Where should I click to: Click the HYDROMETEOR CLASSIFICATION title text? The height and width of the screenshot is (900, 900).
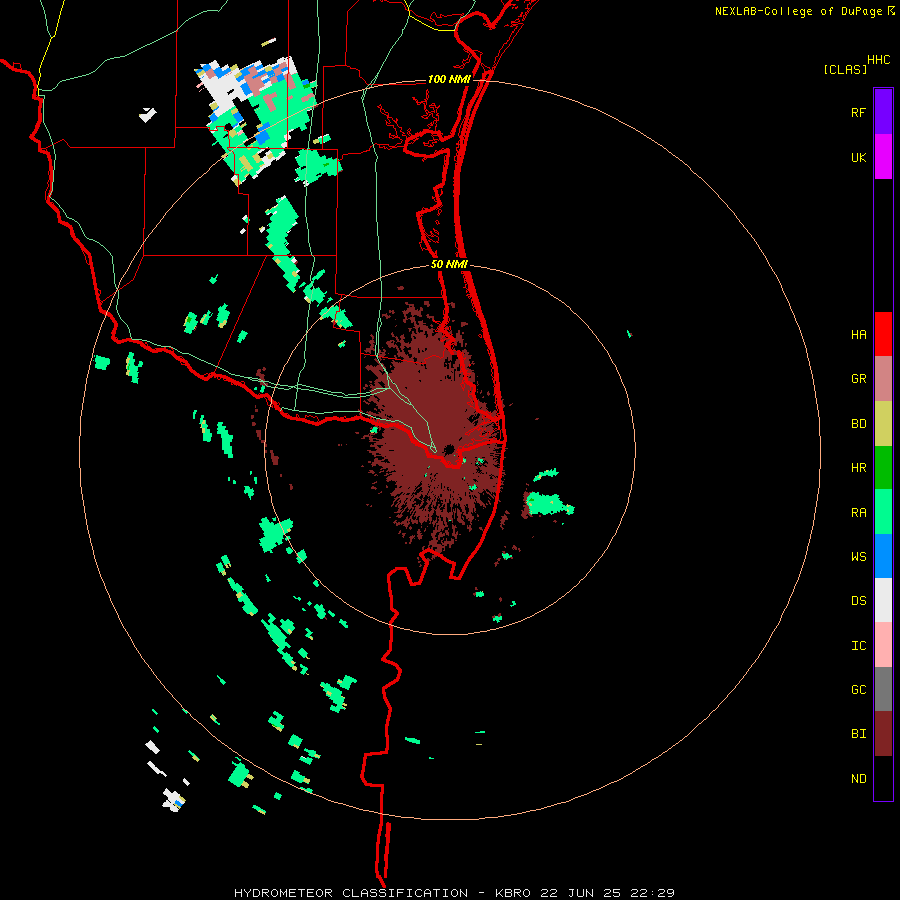tap(351, 893)
